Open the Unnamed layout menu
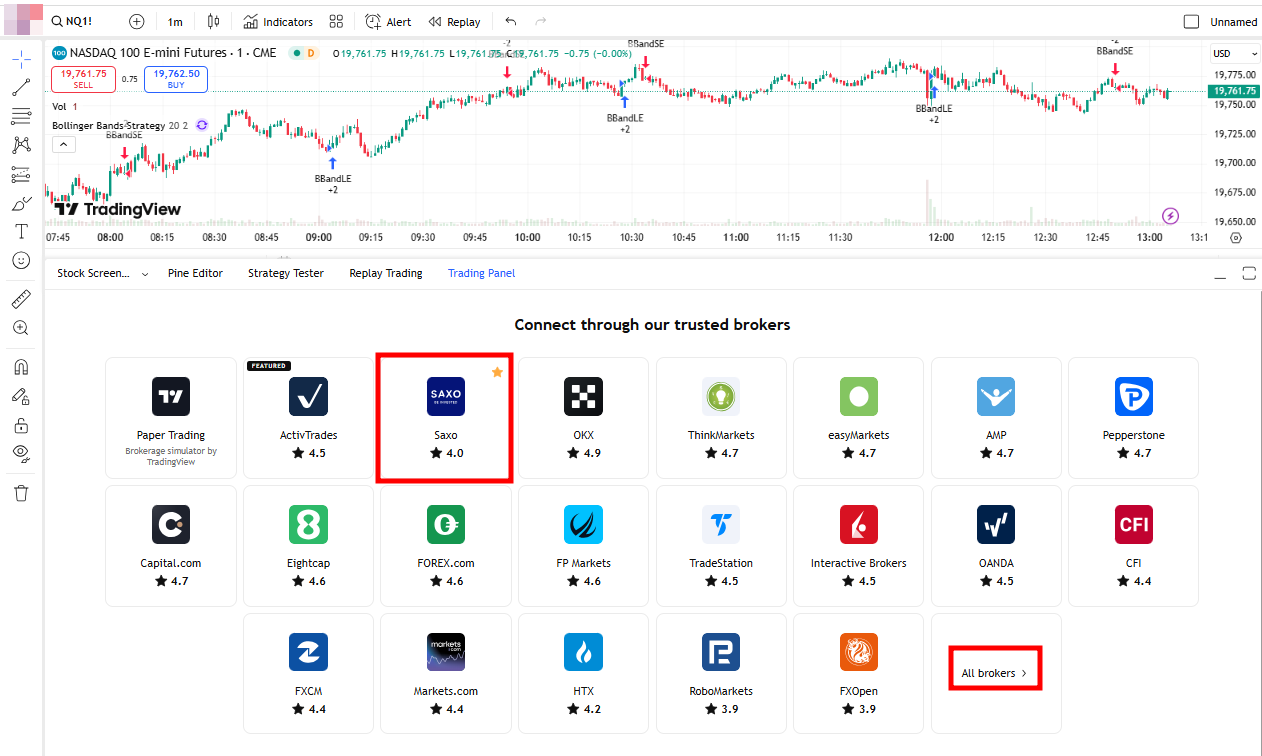 tap(1234, 22)
